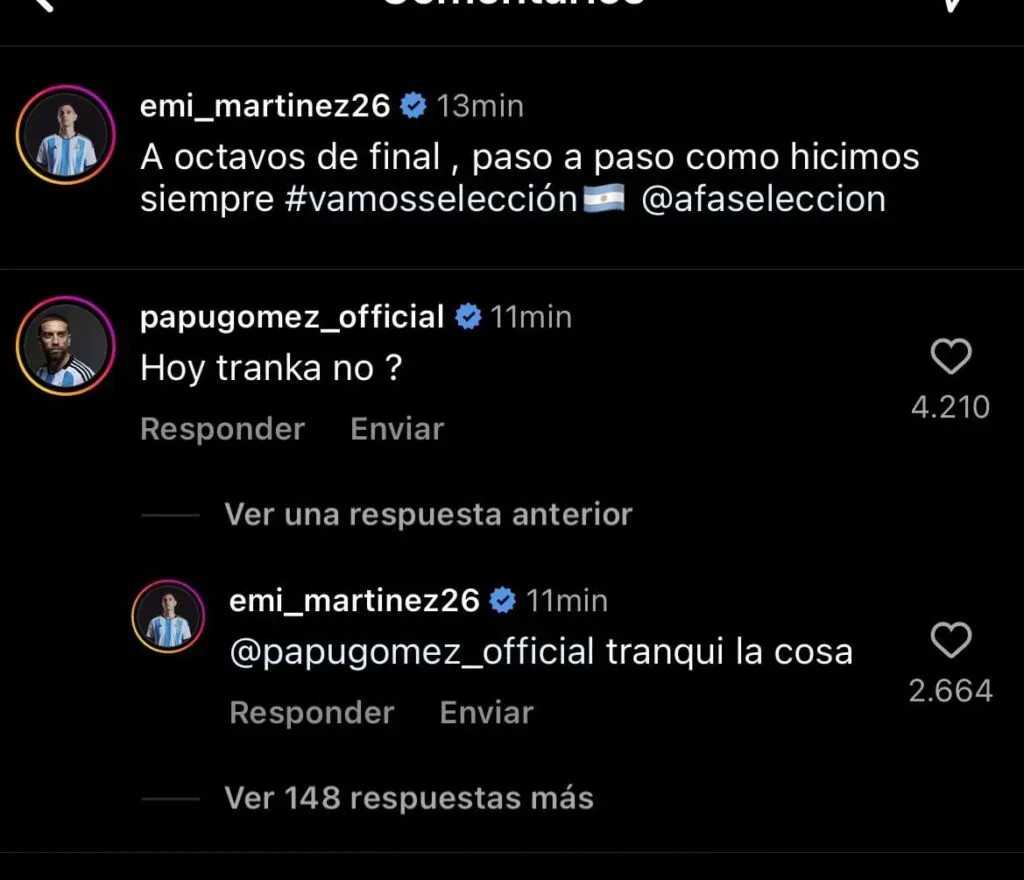1024x880 pixels.
Task: Tap the verified badge on emi_martinez26's reply
Action: coord(503,600)
